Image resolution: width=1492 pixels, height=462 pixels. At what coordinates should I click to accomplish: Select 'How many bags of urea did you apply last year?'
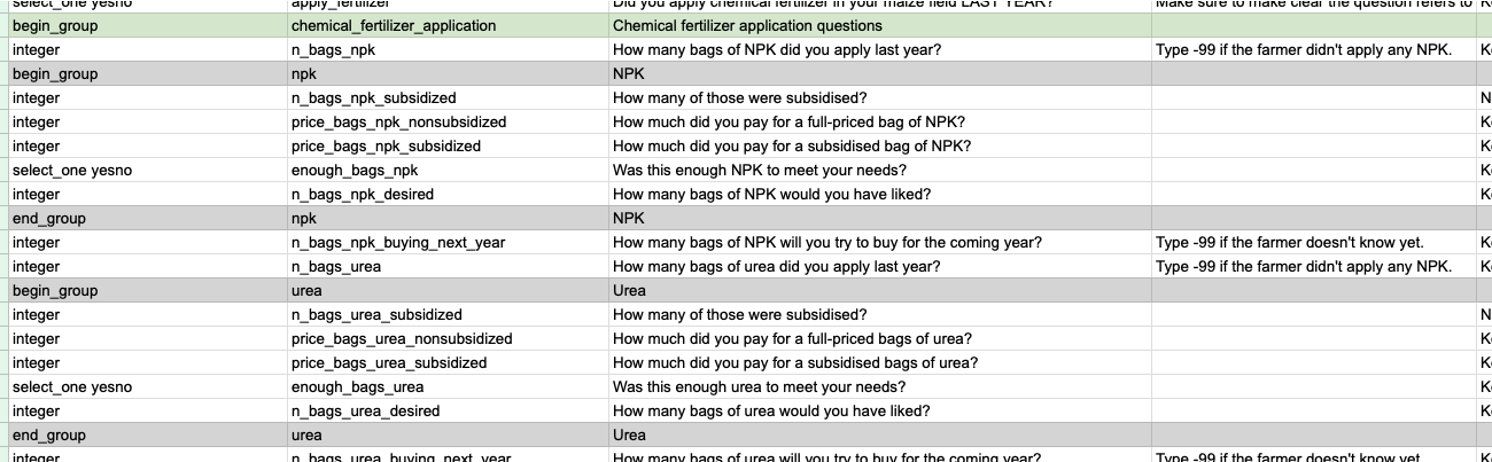pos(776,266)
